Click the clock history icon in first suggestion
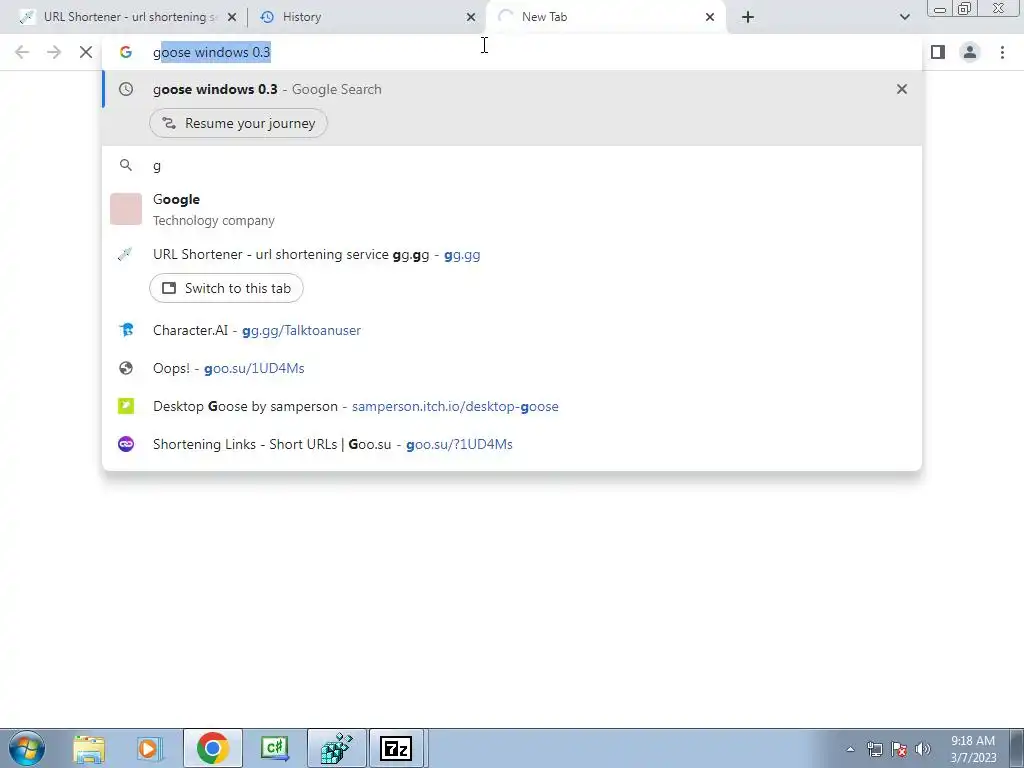This screenshot has height=768, width=1024. 126,89
